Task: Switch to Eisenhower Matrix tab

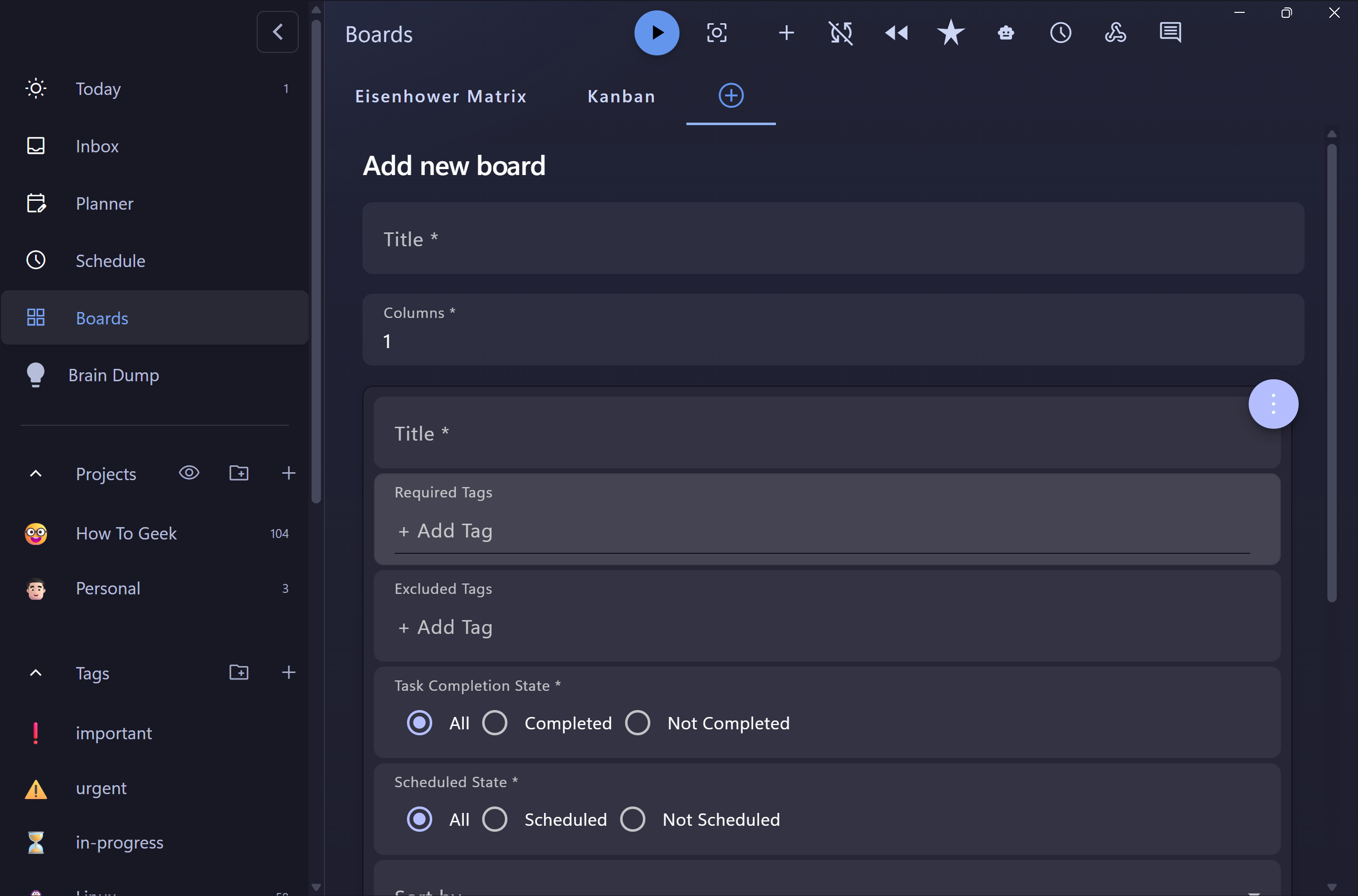Action: (x=441, y=96)
